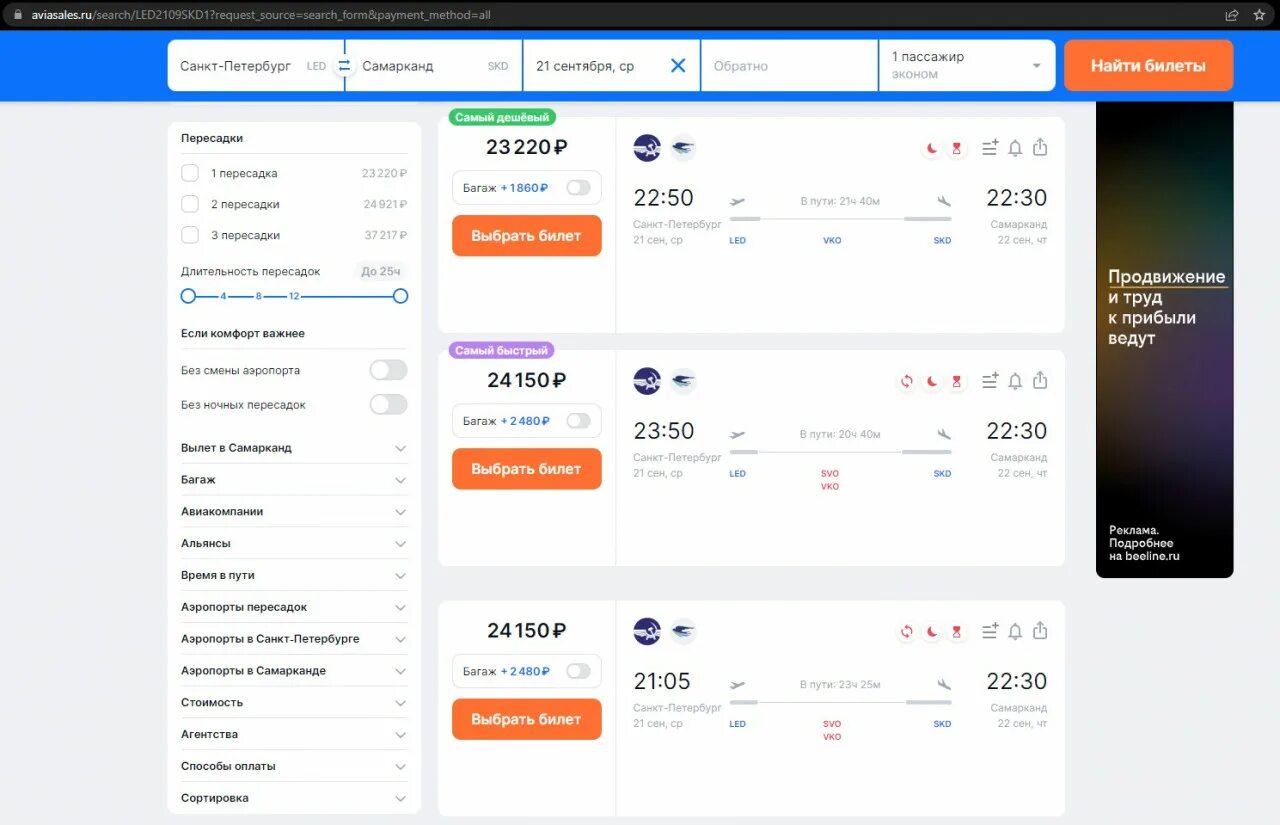Choose the 23 220₽ cheapest ticket
Screen dimensions: 1280x825
click(526, 236)
